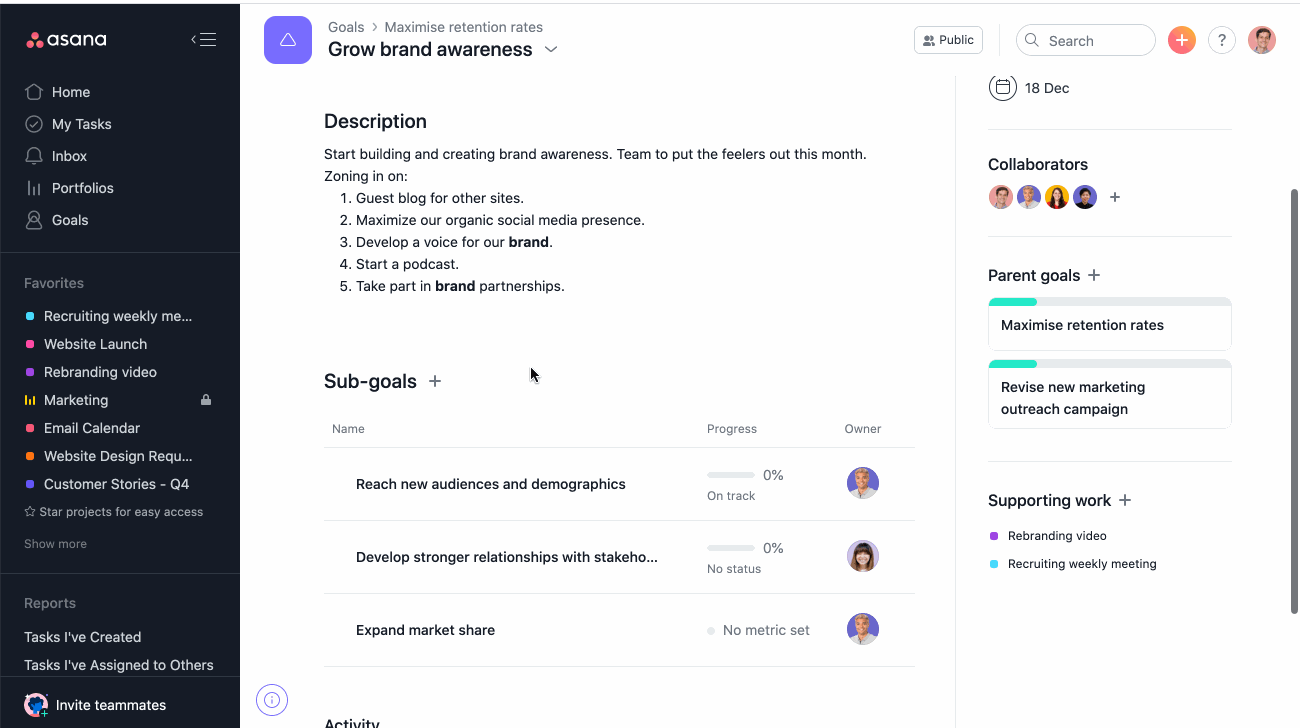Expand Show more favorites
Image resolution: width=1300 pixels, height=728 pixels.
click(x=55, y=544)
